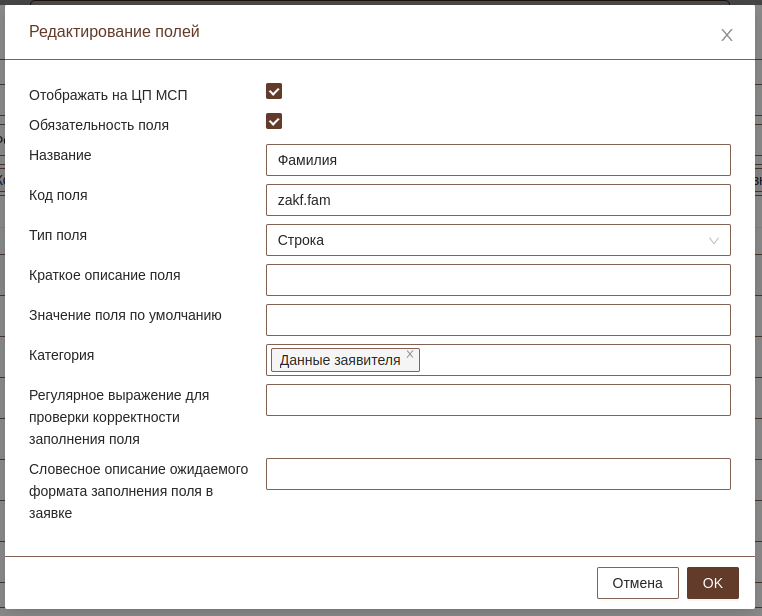Uncheck the Отображать на ЦП МСП checkbox

coord(274,91)
